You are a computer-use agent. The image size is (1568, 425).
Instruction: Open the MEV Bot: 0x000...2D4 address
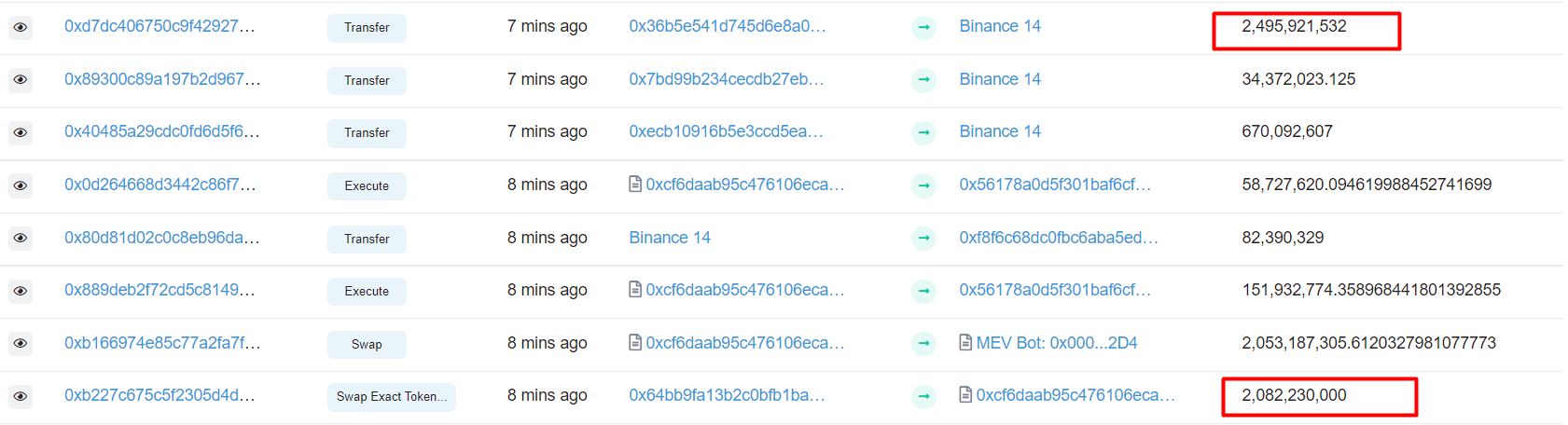pyautogui.click(x=1057, y=343)
